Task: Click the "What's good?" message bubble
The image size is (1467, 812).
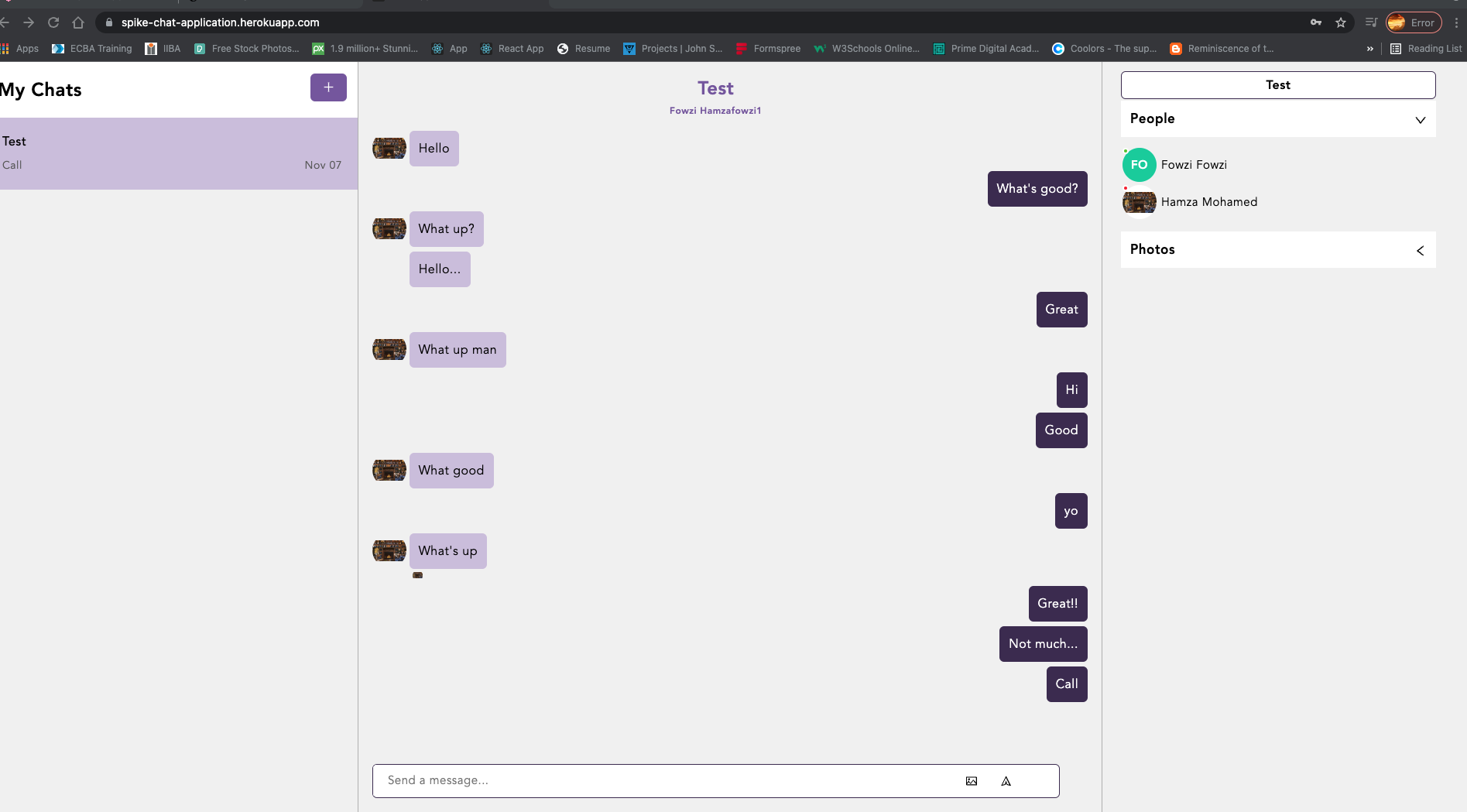Action: coord(1037,189)
